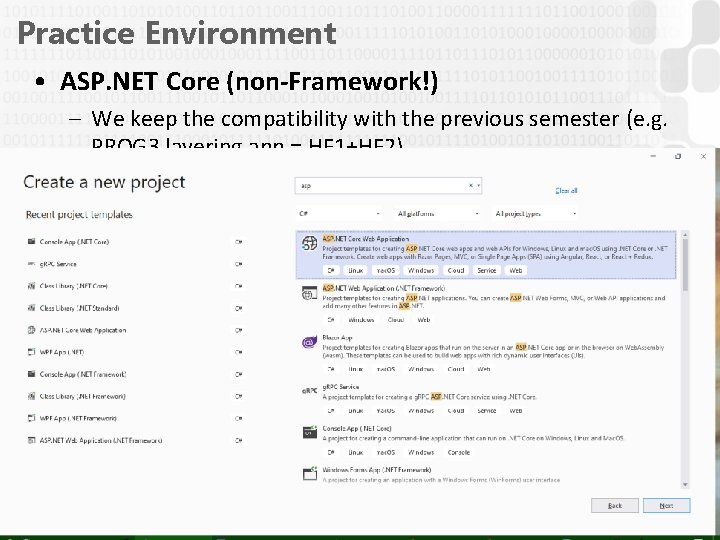Open recent Console App (.NET Core) template

click(74, 242)
